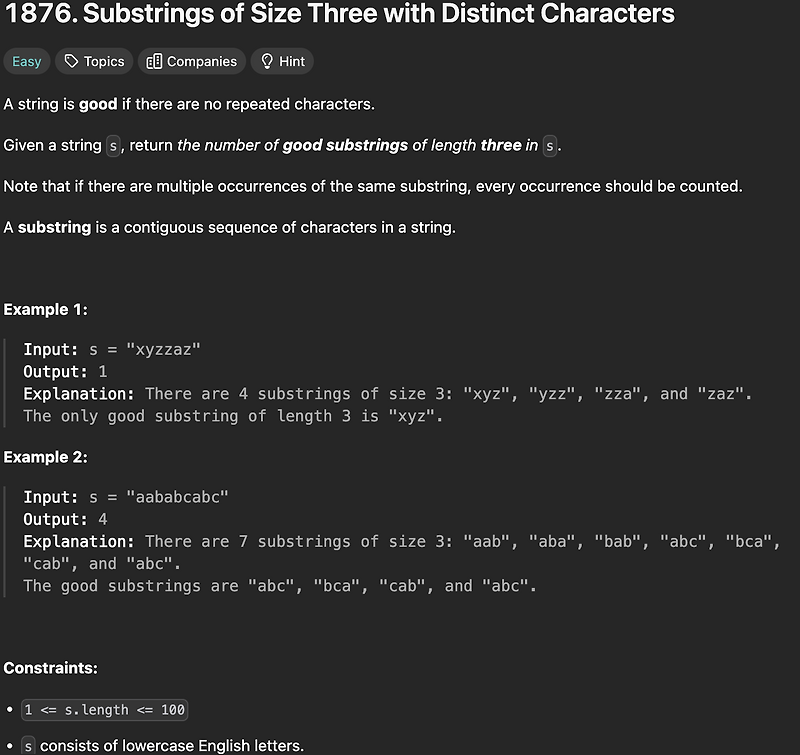Open the Topics panel
This screenshot has width=800, height=755.
pyautogui.click(x=94, y=61)
